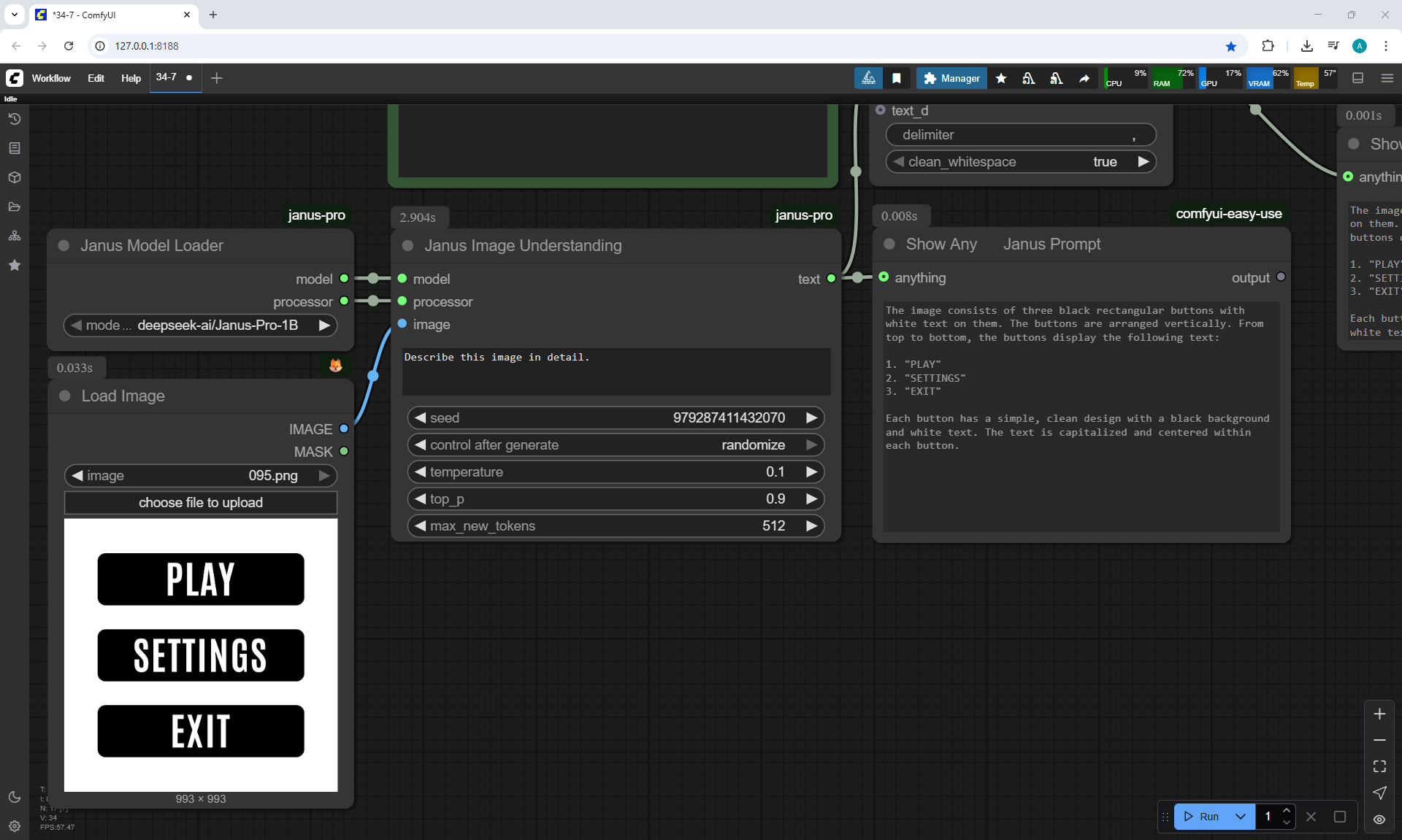Open settings gear icon in sidebar

pos(15,826)
